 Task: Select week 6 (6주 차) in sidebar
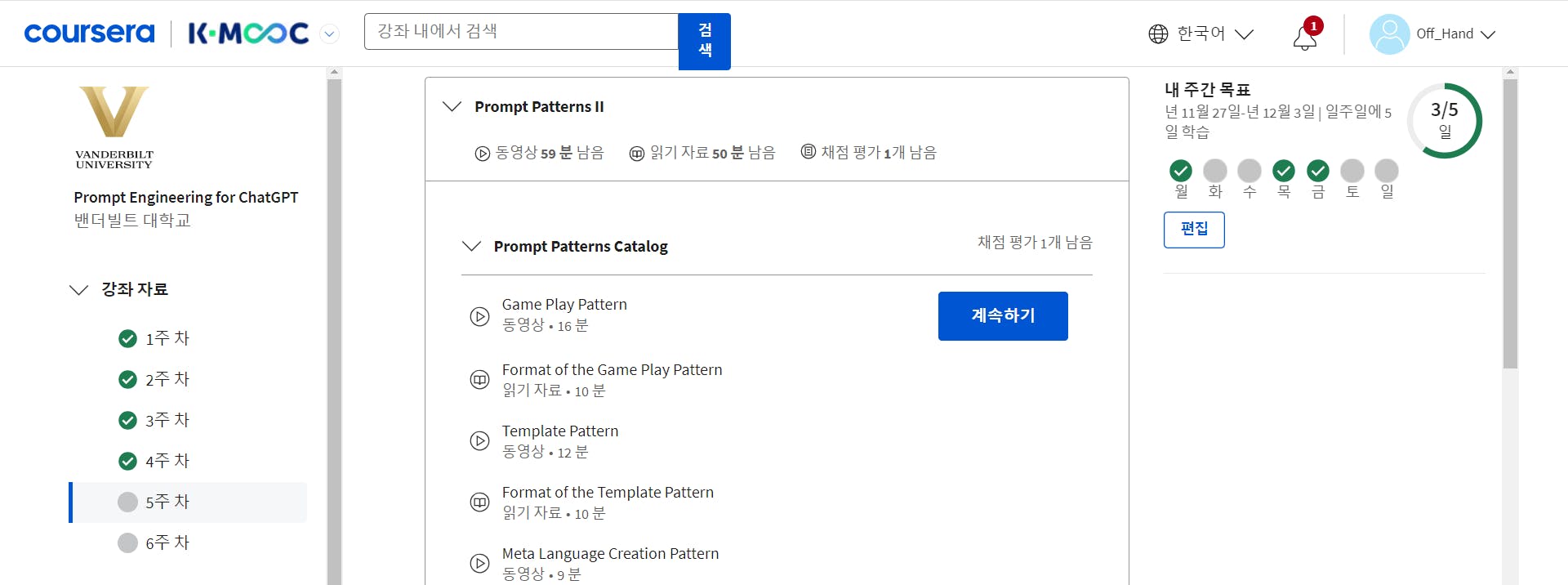tap(167, 543)
